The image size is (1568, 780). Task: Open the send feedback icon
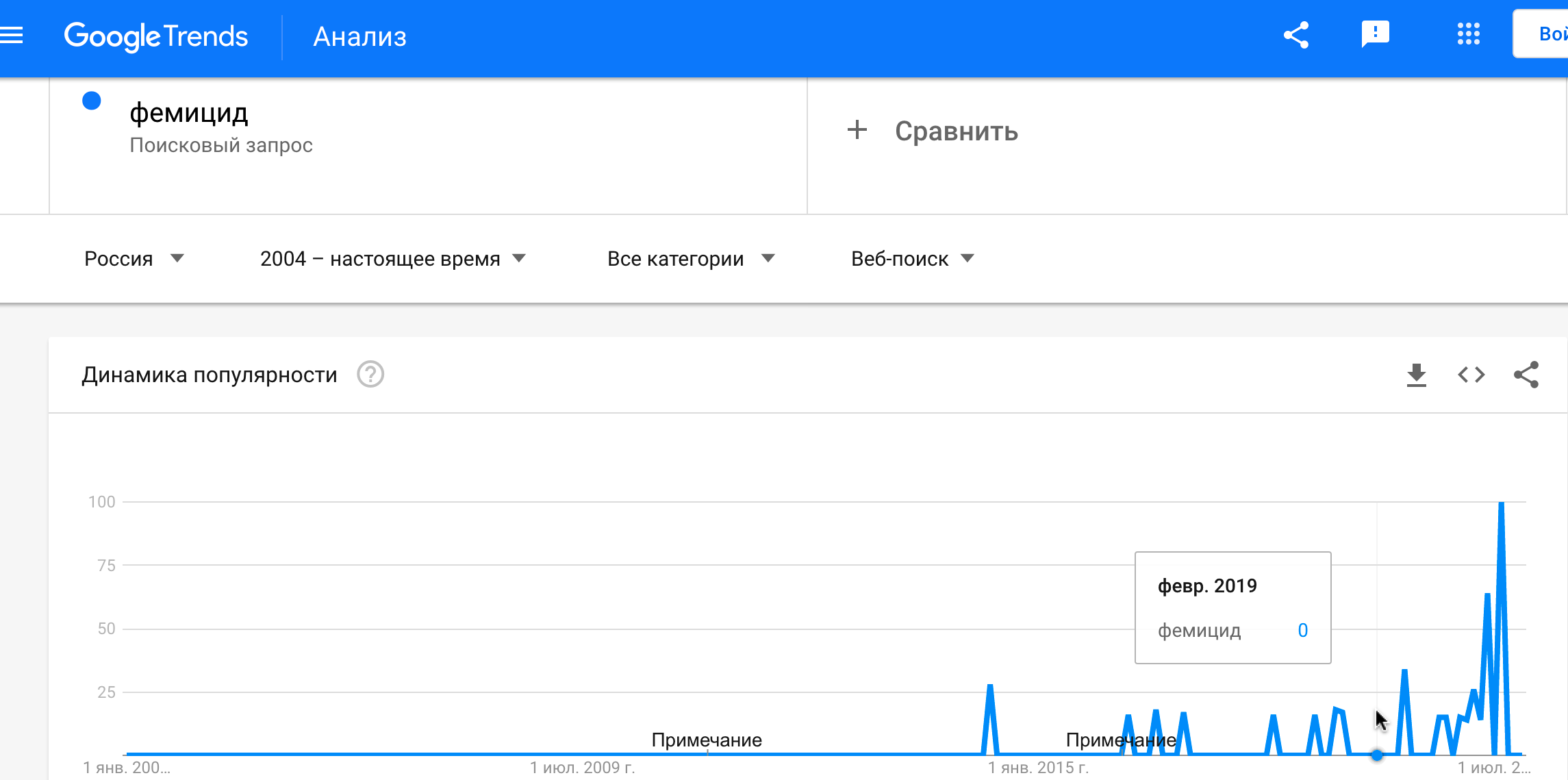(1375, 34)
